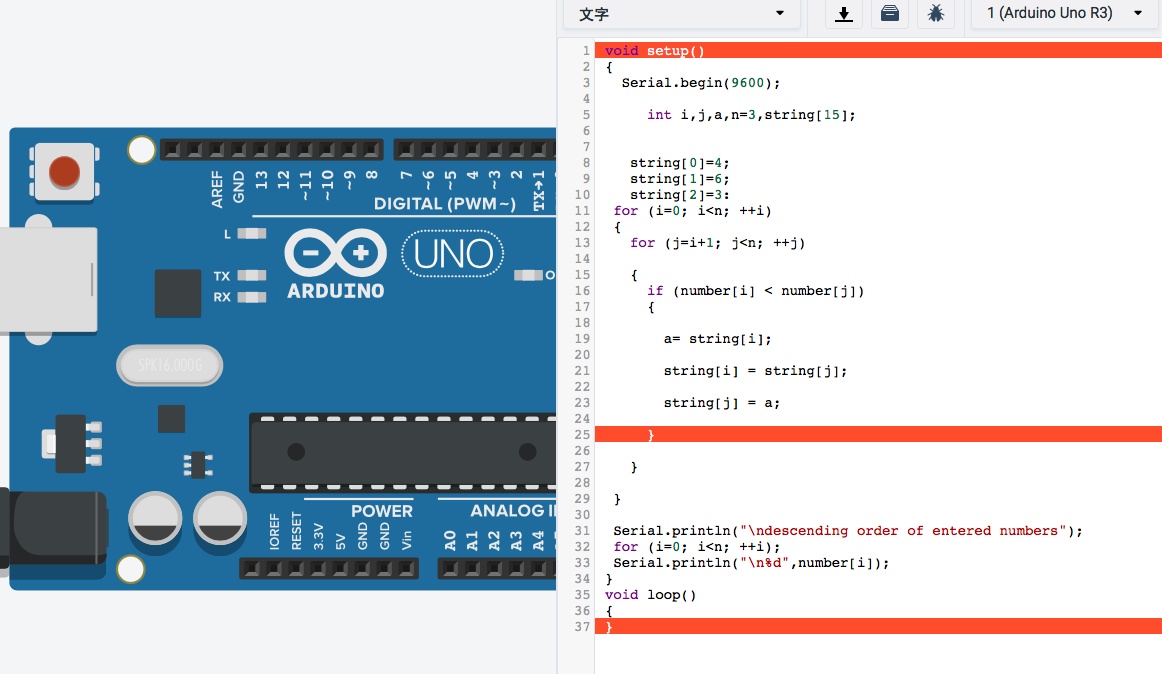
Task: Click the highlighted error brace on line 25
Action: point(651,435)
